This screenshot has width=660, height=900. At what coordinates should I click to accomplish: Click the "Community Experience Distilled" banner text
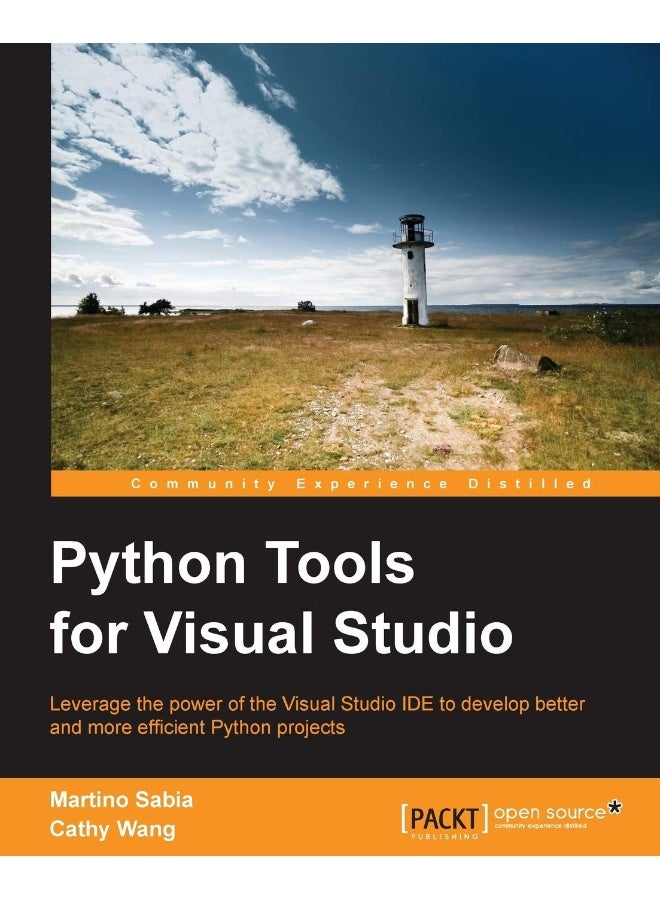tap(362, 484)
